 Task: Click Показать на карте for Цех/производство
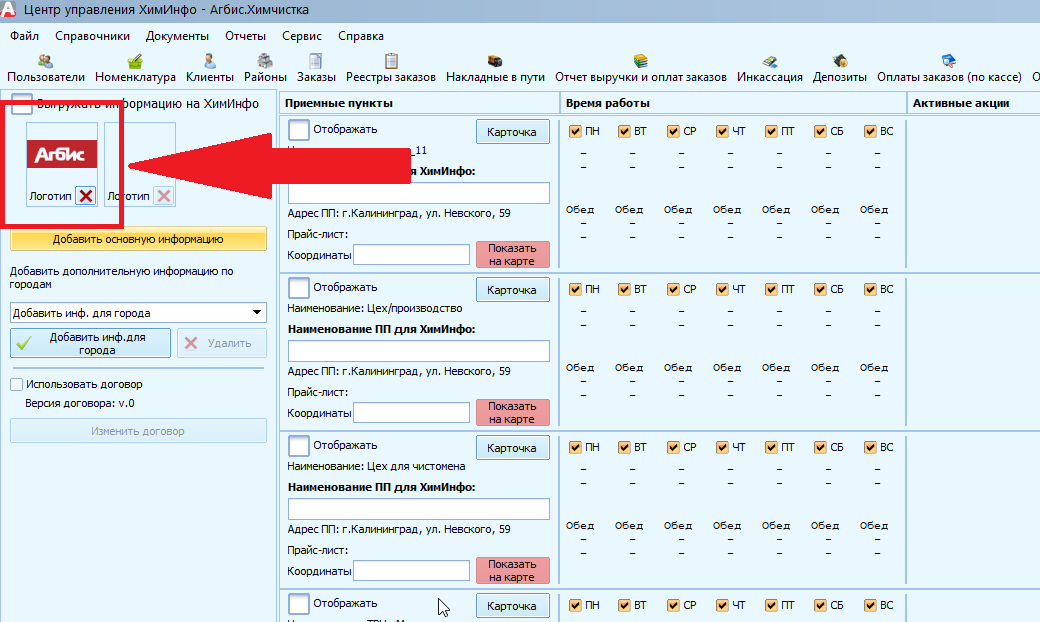512,412
